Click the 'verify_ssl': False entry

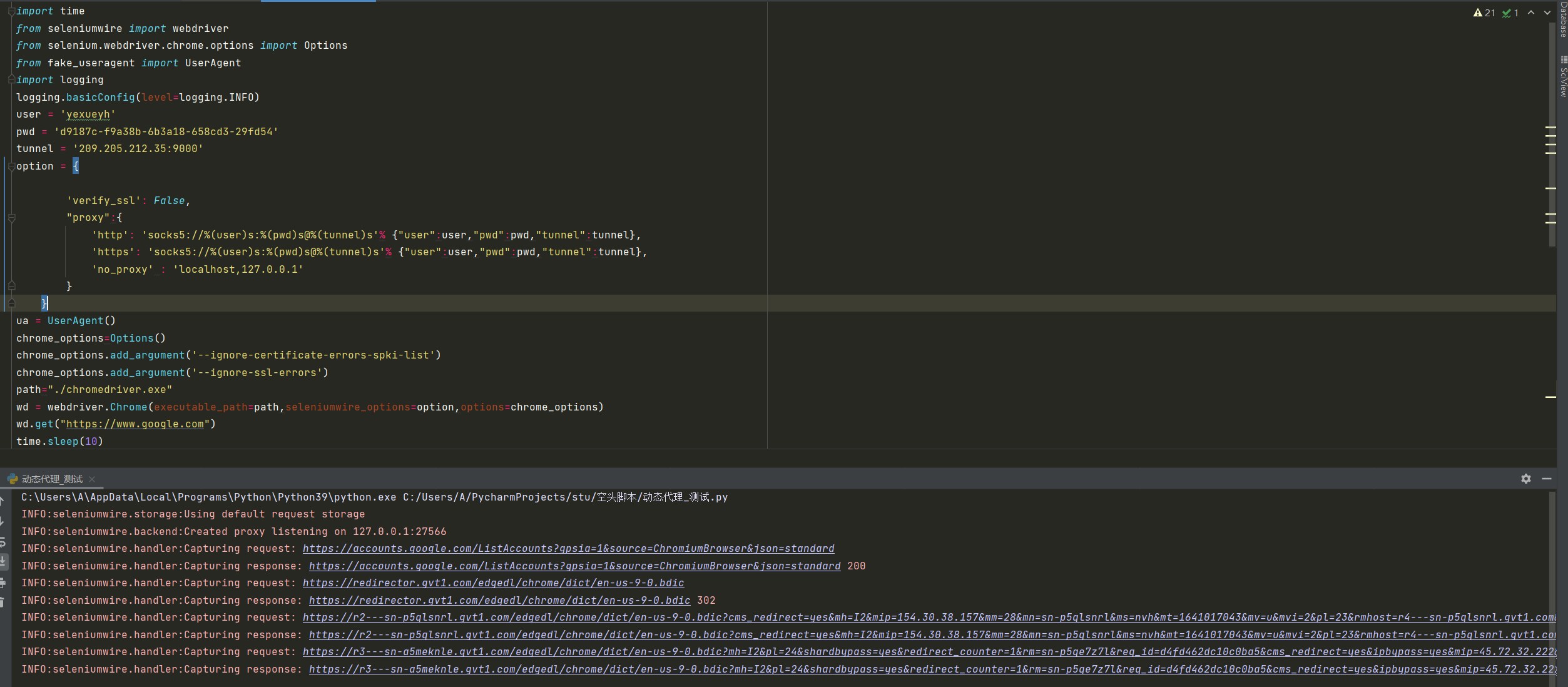[x=128, y=201]
